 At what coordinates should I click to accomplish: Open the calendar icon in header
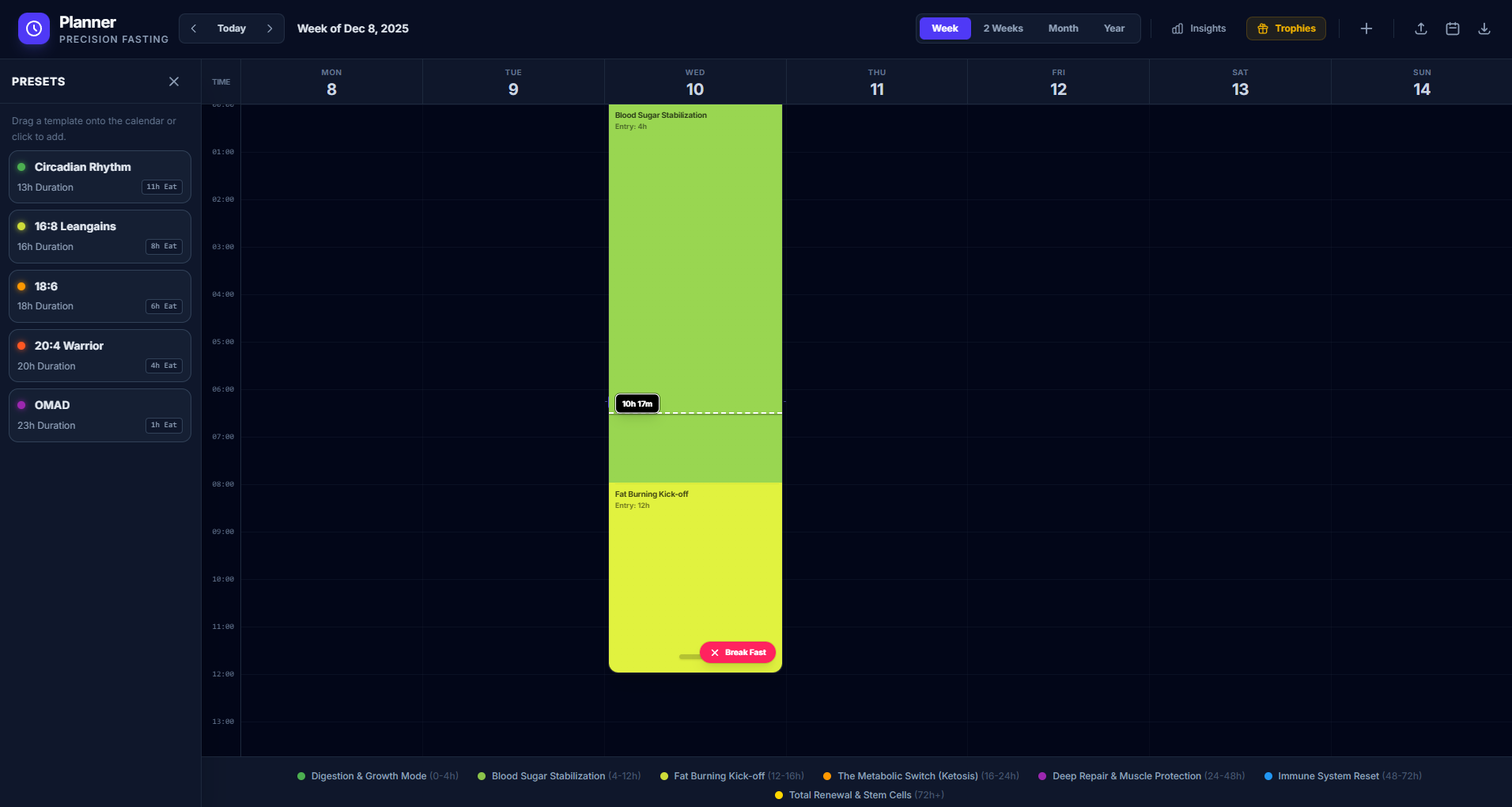1452,28
